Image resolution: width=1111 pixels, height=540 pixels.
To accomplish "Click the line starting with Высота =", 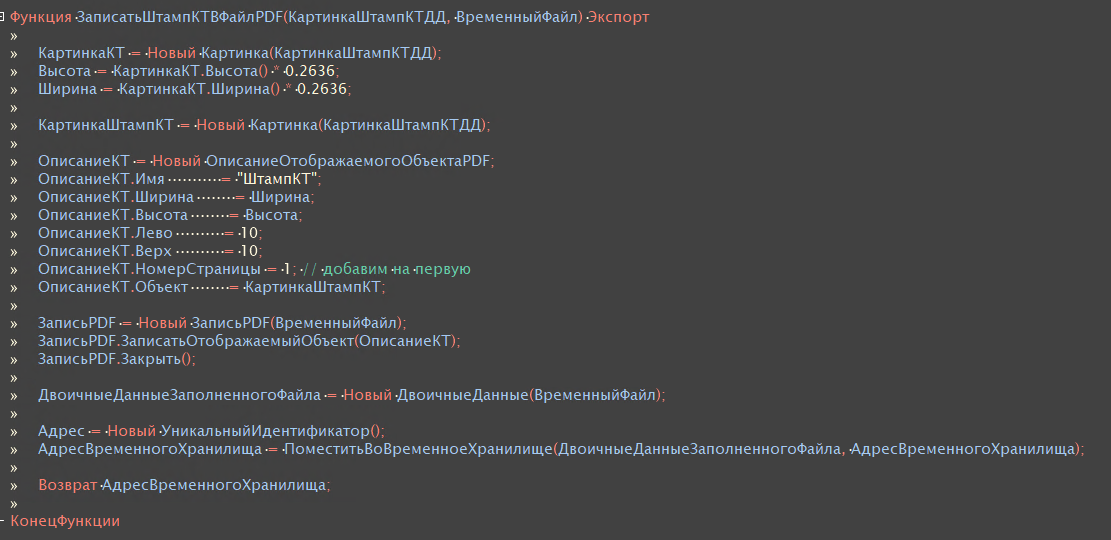I will [x=189, y=71].
